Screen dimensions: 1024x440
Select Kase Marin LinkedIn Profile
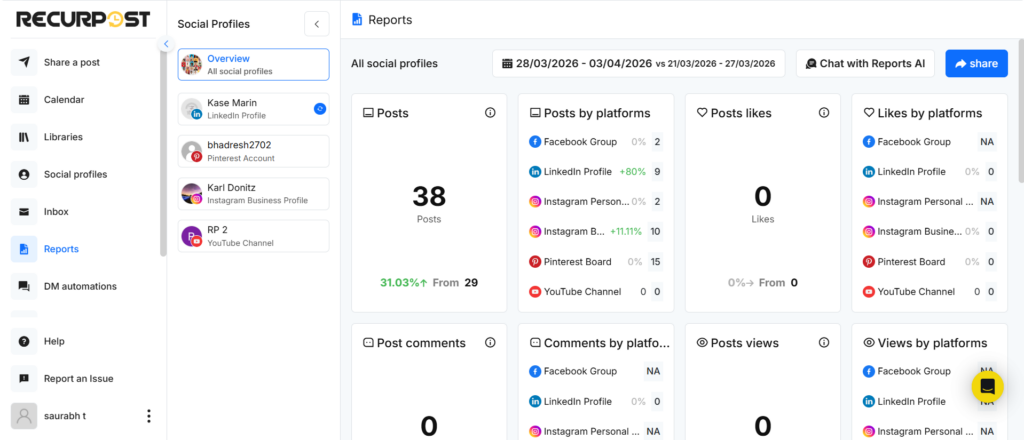point(253,109)
